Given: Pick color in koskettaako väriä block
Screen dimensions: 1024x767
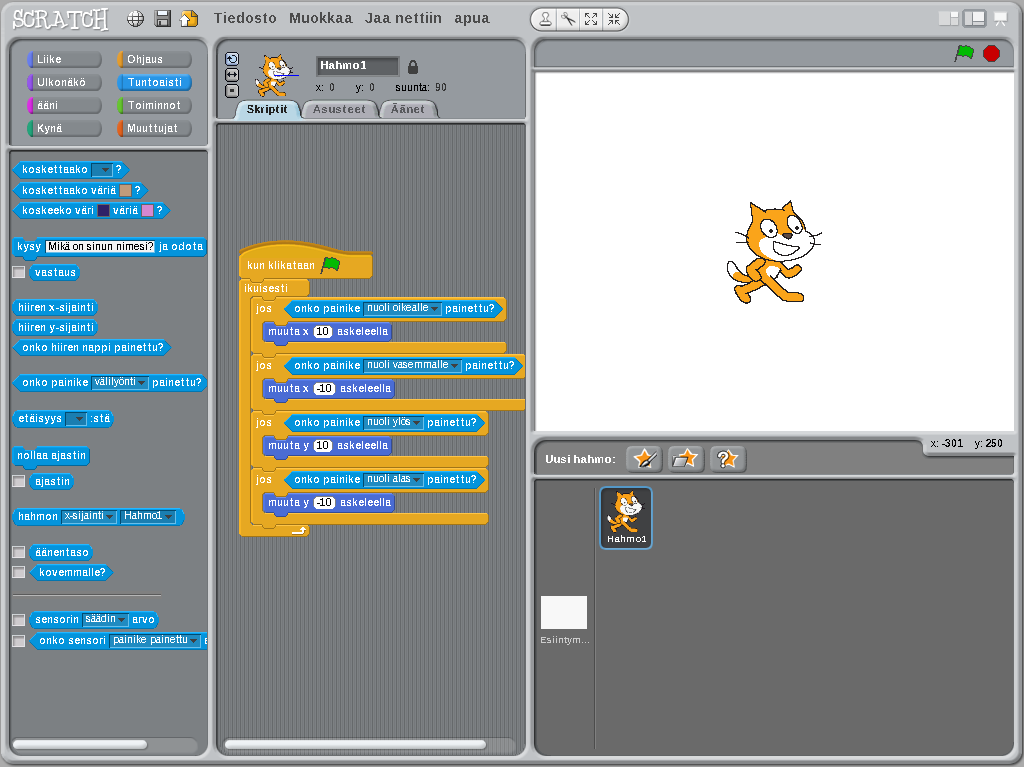Looking at the screenshot, I should point(125,190).
